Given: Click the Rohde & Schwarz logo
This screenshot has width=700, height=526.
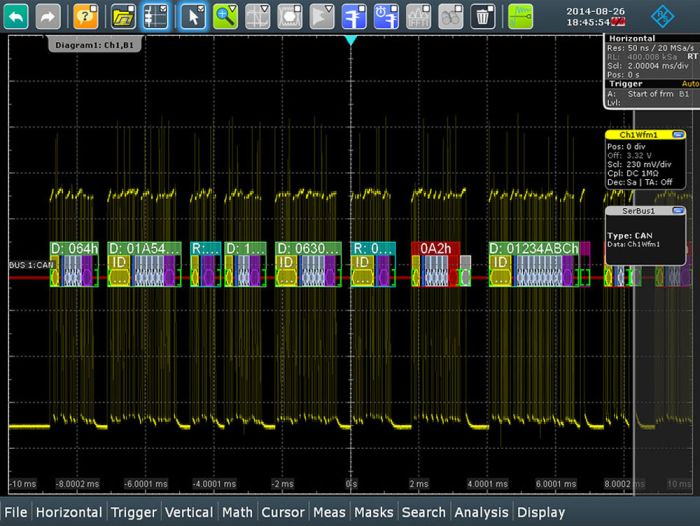Looking at the screenshot, I should (662, 17).
